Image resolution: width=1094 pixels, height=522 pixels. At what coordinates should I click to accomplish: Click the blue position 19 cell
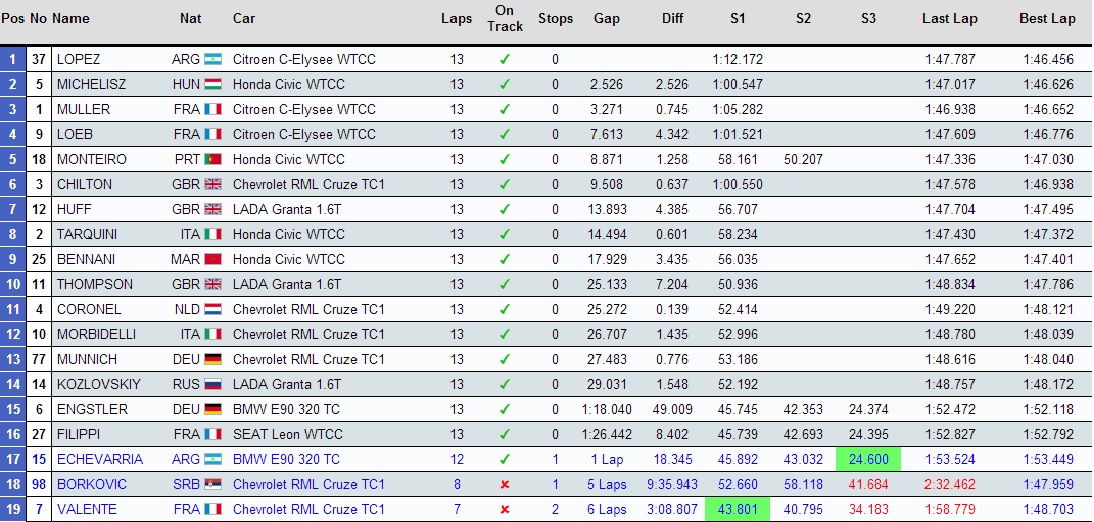coord(13,509)
